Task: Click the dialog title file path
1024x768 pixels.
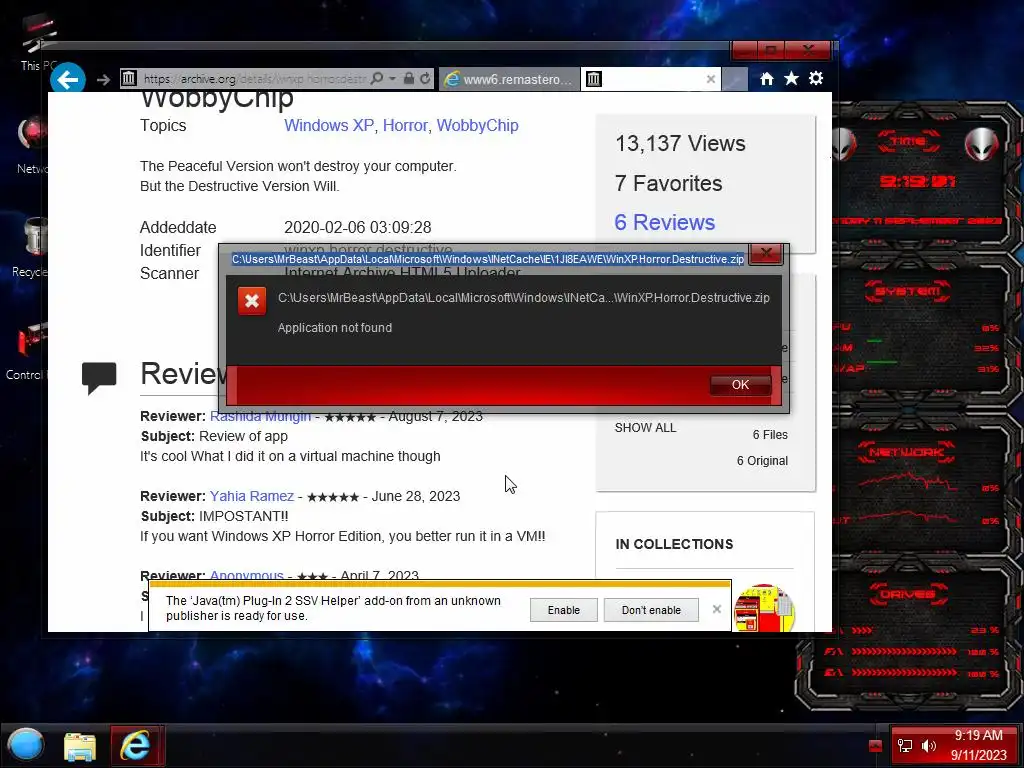Action: pos(488,259)
